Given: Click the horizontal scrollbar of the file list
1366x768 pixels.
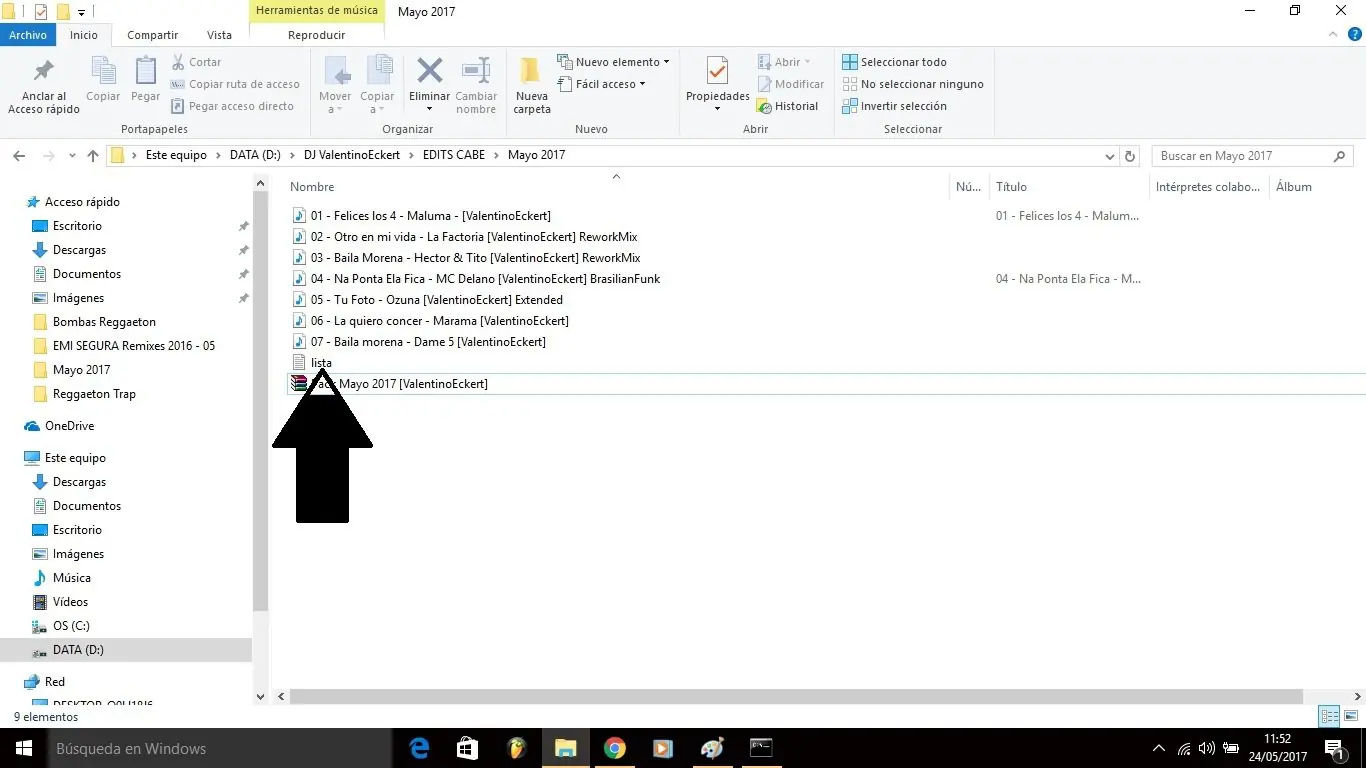Looking at the screenshot, I should [796, 696].
